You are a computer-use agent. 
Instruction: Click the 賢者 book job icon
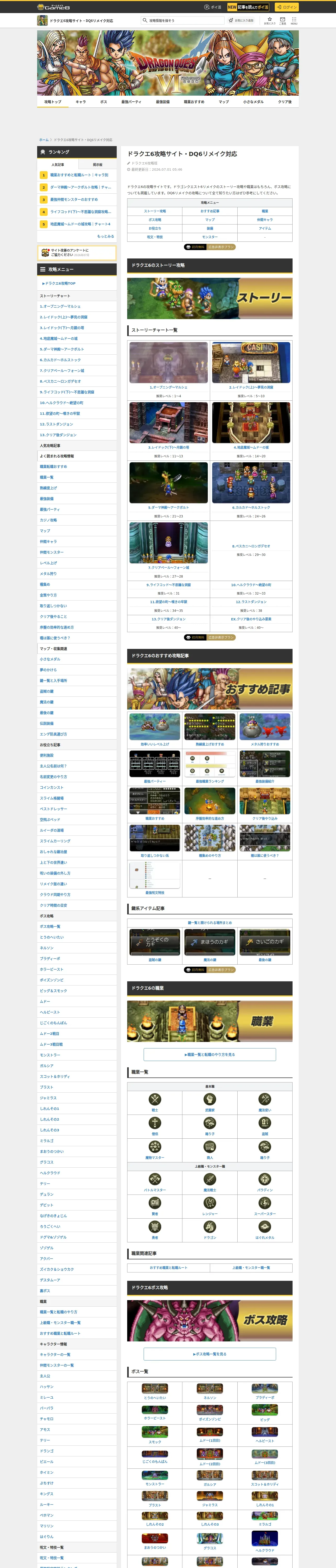pos(155,1203)
